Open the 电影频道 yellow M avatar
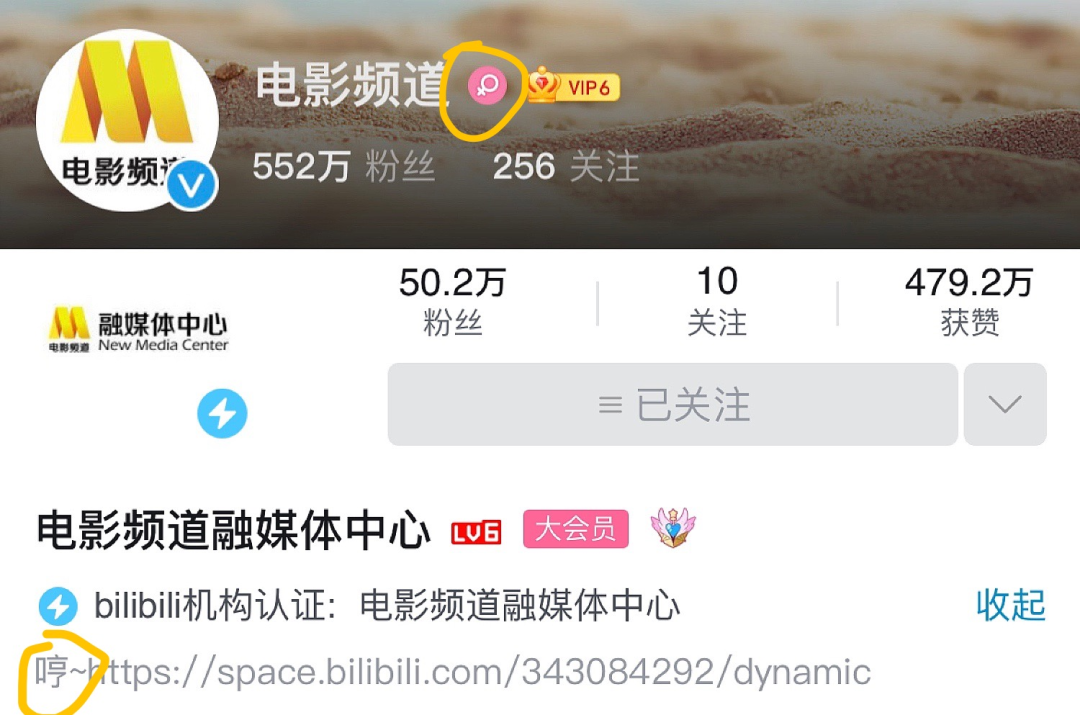The height and width of the screenshot is (715, 1080). (127, 120)
